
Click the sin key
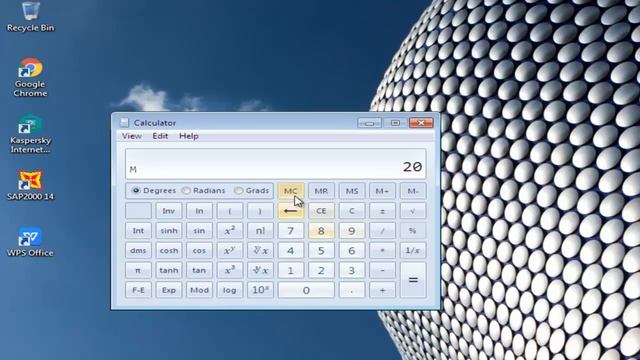pyautogui.click(x=199, y=231)
